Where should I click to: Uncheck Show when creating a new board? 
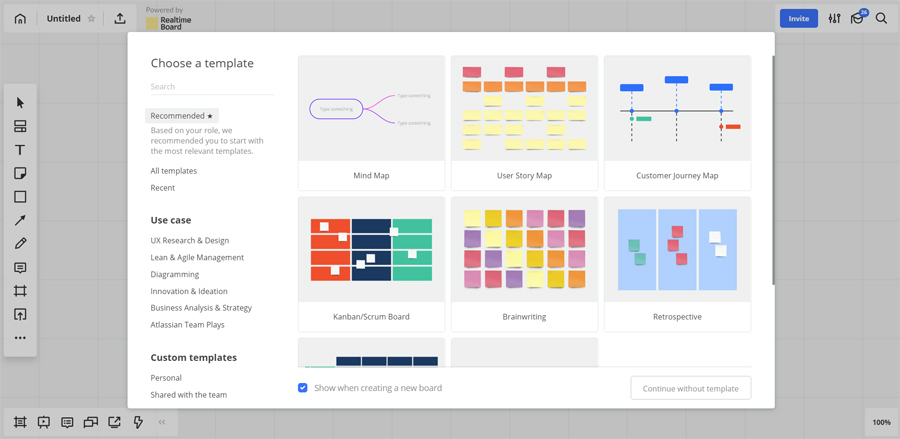(x=303, y=388)
